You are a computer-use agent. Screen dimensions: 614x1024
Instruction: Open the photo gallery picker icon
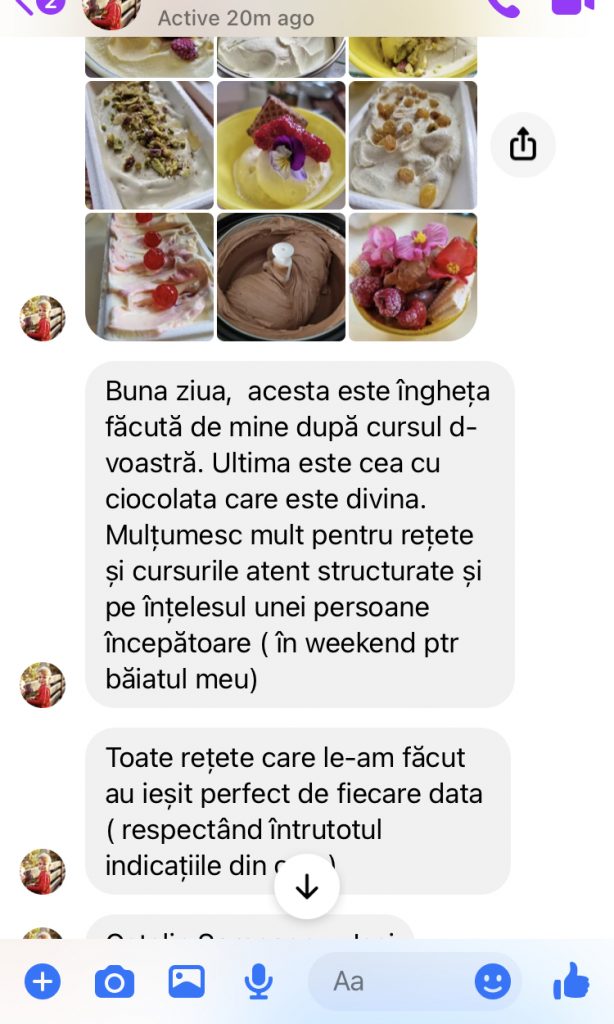click(x=187, y=982)
